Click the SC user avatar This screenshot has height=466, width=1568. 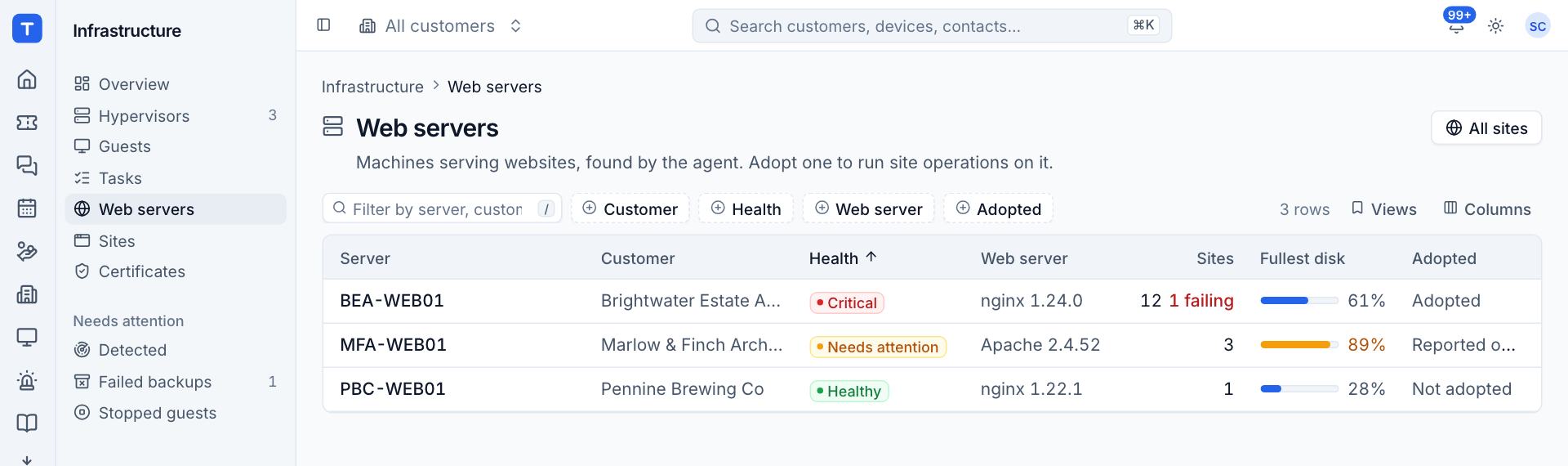click(x=1537, y=26)
